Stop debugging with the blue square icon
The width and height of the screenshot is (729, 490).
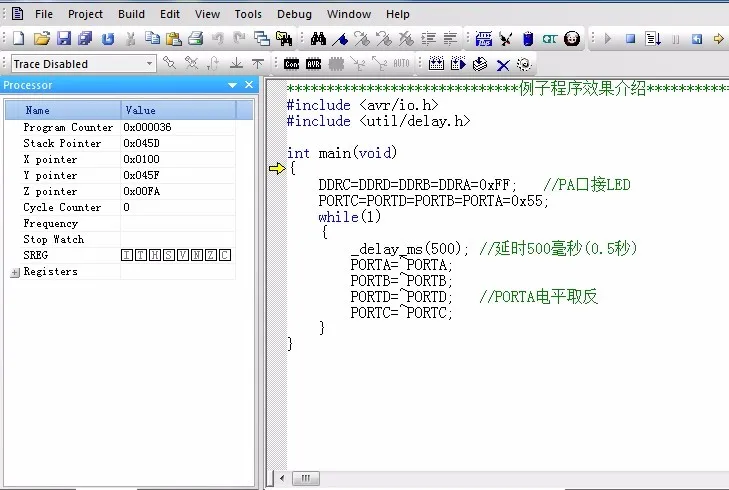[630, 39]
